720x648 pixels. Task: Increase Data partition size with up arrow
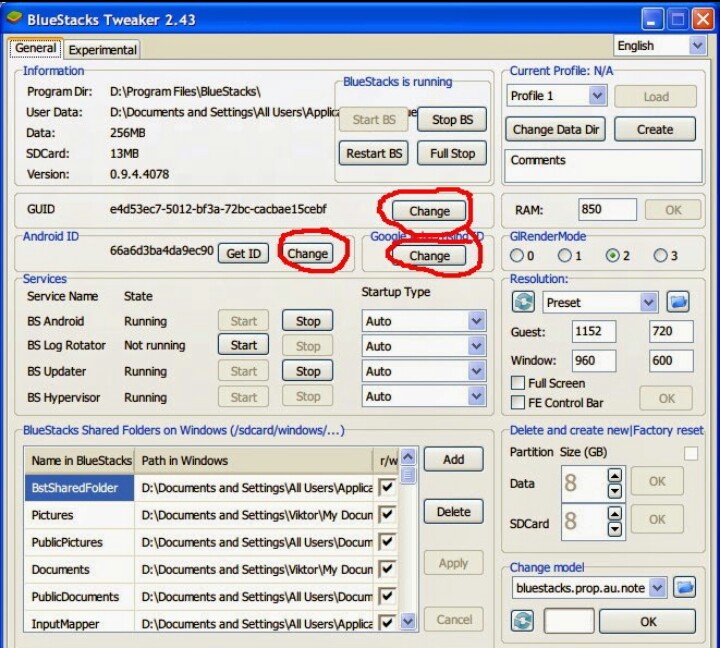614,474
